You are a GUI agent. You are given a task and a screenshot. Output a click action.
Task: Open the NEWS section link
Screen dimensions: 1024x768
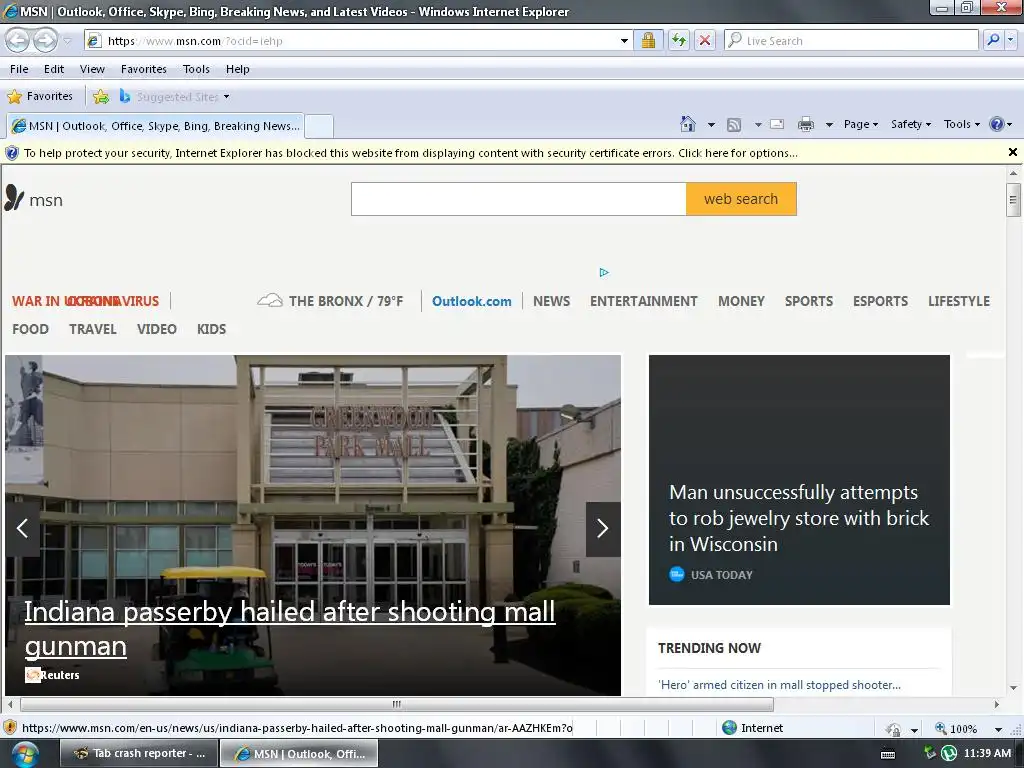(551, 301)
